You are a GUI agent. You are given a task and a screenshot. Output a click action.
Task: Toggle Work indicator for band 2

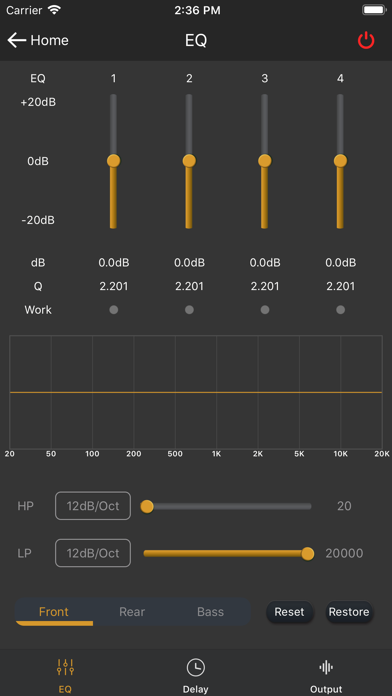(189, 310)
